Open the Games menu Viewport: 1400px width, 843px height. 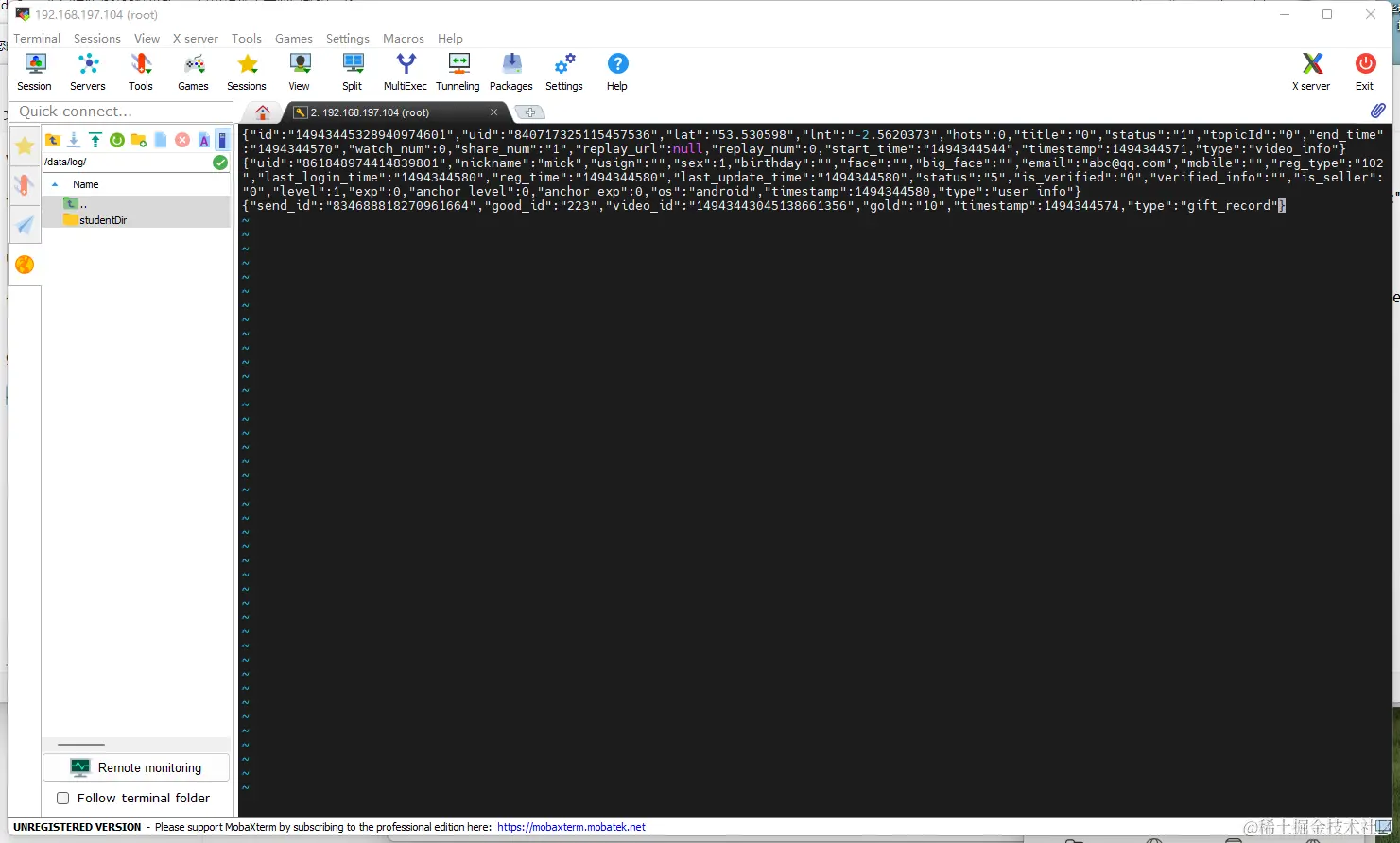(294, 38)
